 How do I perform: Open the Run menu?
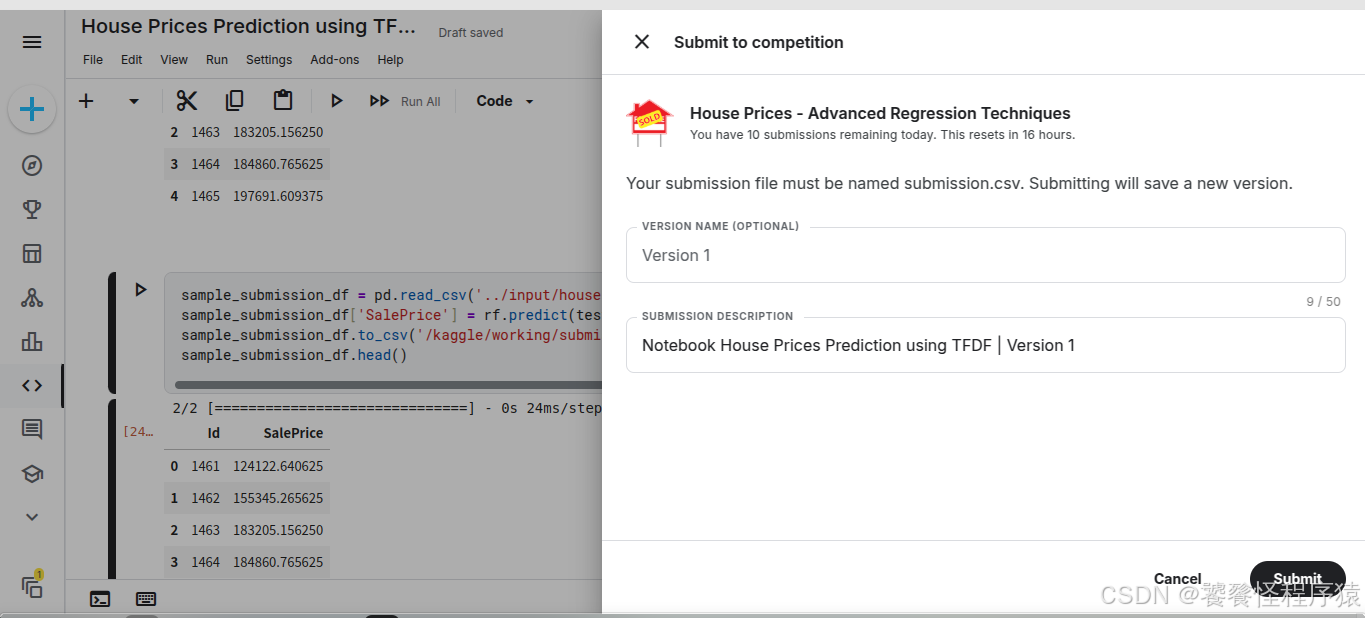point(217,60)
